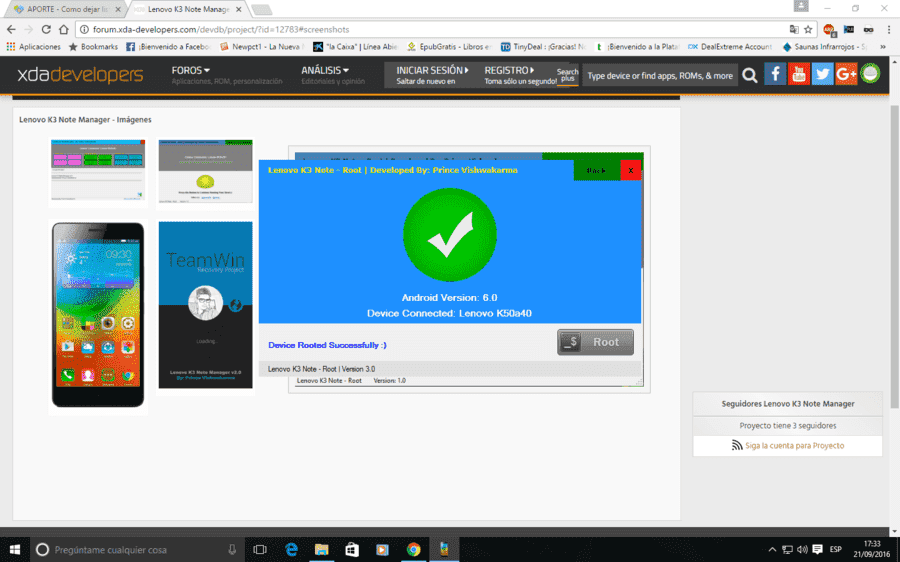
Task: Expand the FOROS dropdown menu
Action: coord(191,71)
